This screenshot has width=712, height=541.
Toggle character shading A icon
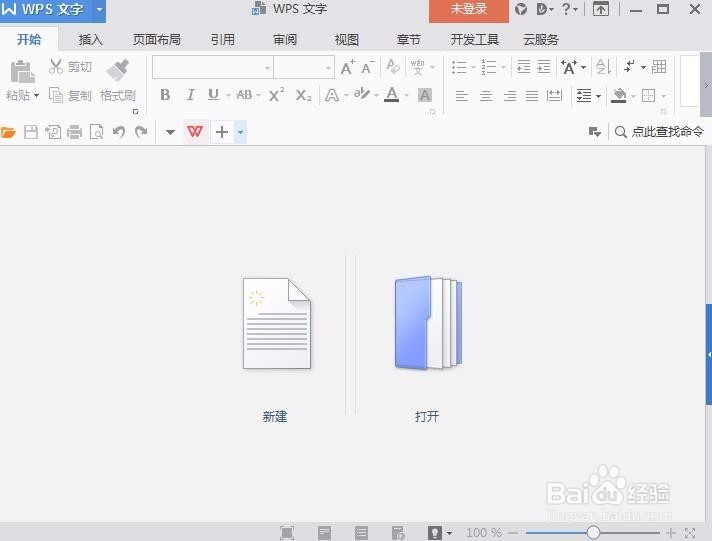pyautogui.click(x=425, y=95)
